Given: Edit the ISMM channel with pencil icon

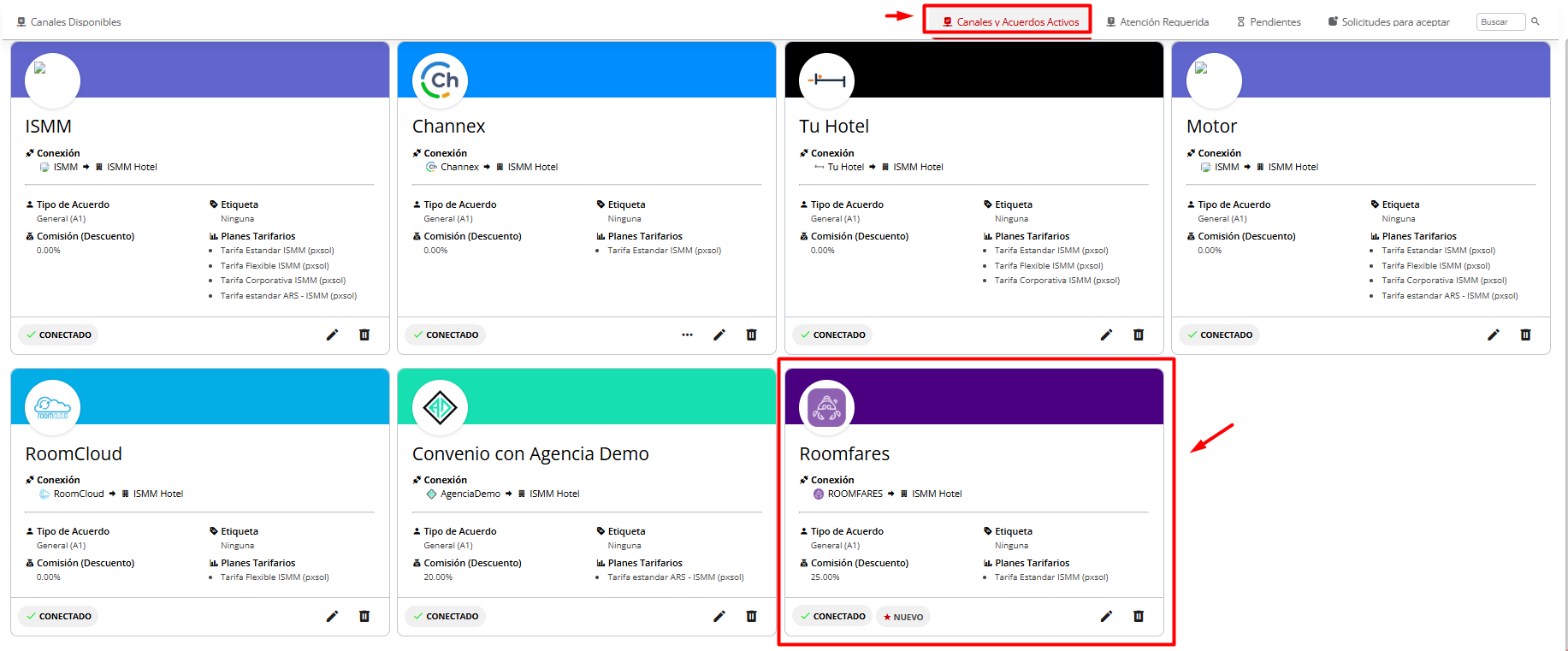Looking at the screenshot, I should pyautogui.click(x=332, y=334).
